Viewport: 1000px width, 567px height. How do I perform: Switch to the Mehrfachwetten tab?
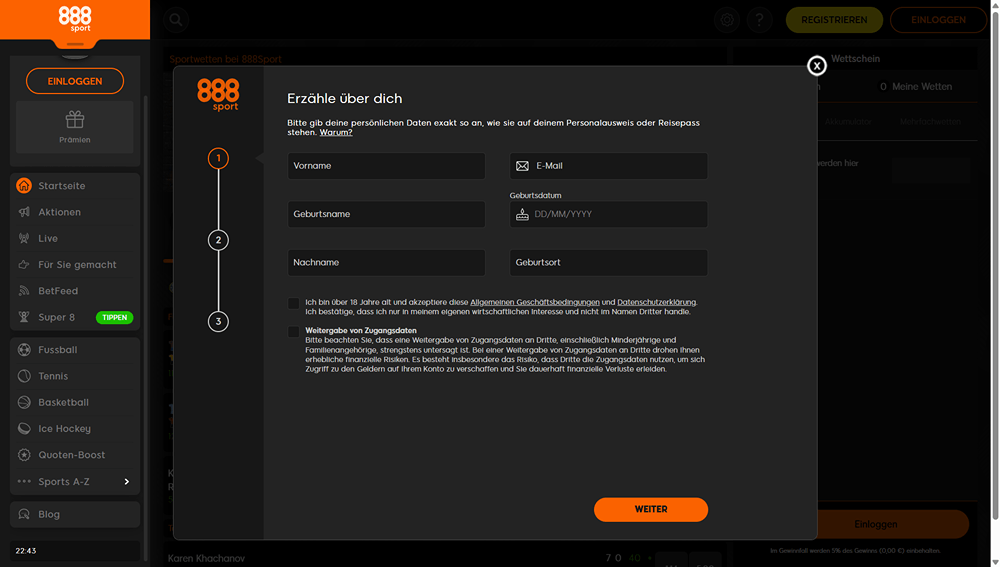pos(930,122)
